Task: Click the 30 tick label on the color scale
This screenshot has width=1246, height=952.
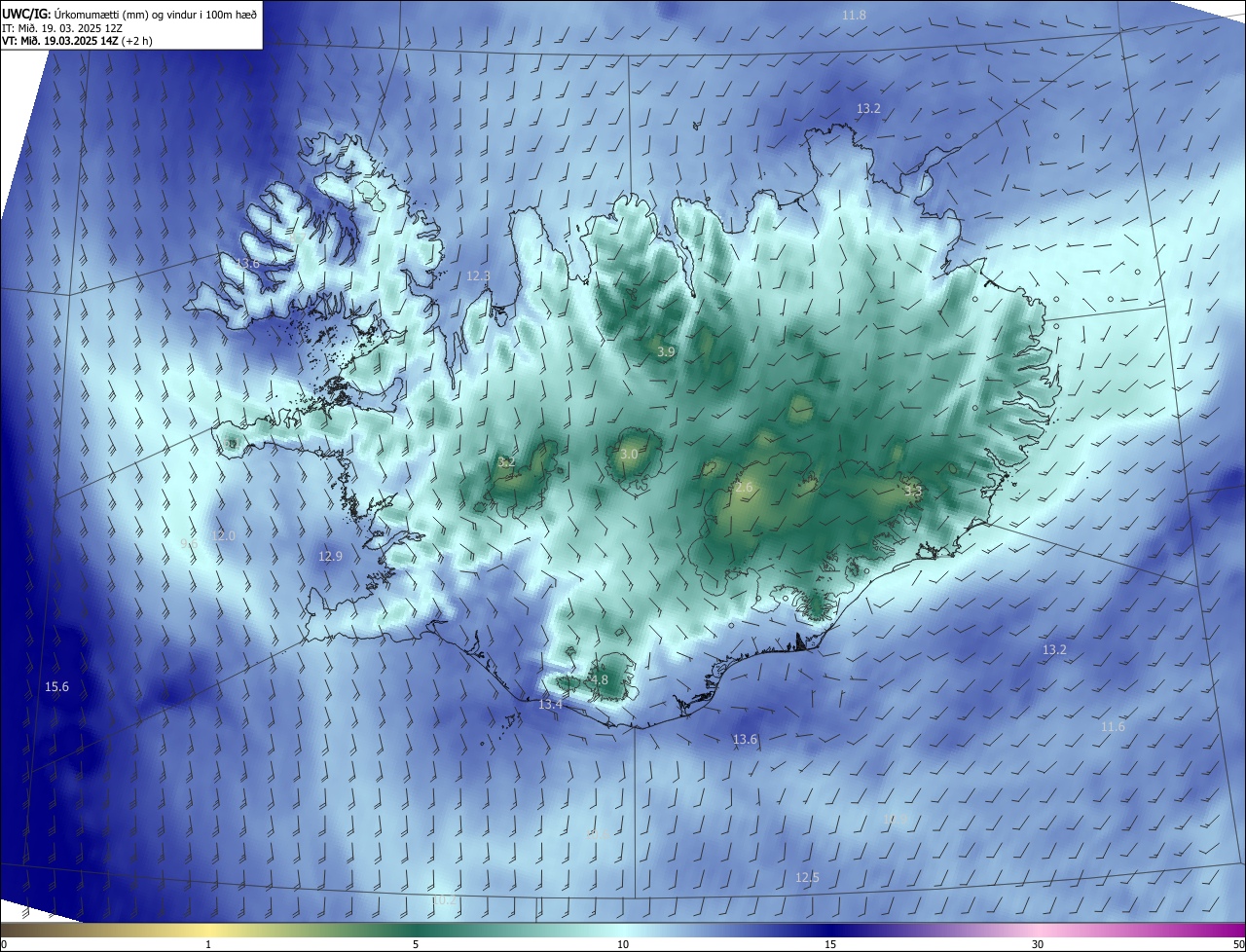Action: [1038, 944]
